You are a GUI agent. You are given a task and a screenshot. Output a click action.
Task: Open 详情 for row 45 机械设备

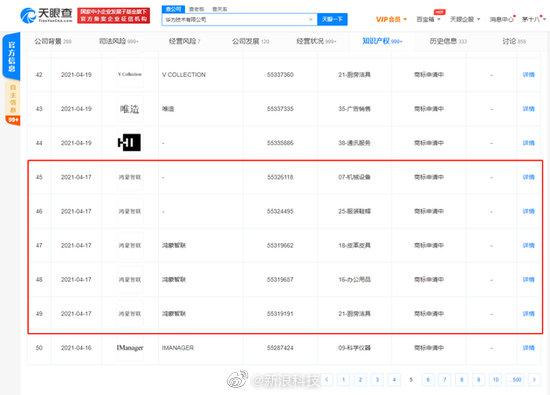point(529,177)
